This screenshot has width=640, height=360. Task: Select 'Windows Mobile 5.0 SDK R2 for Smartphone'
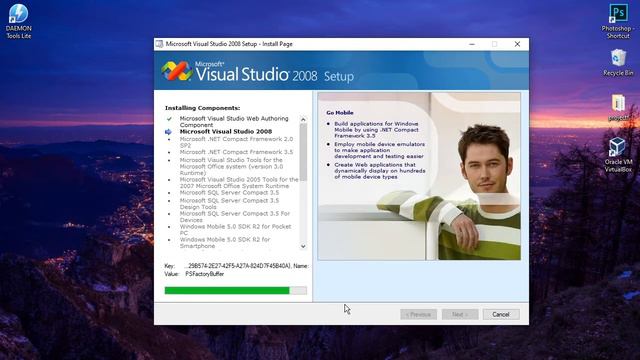click(225, 243)
